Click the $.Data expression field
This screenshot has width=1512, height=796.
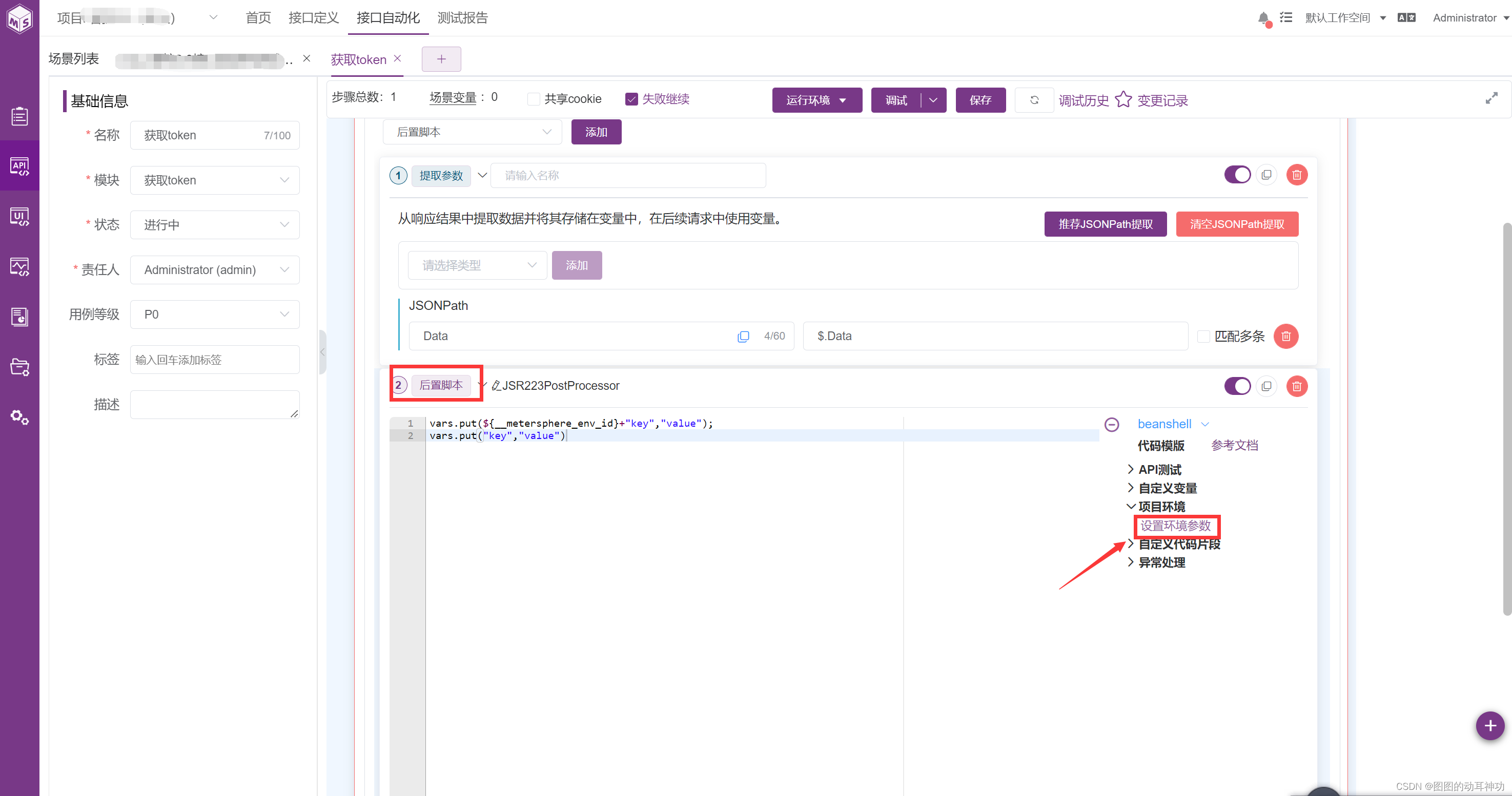(995, 336)
